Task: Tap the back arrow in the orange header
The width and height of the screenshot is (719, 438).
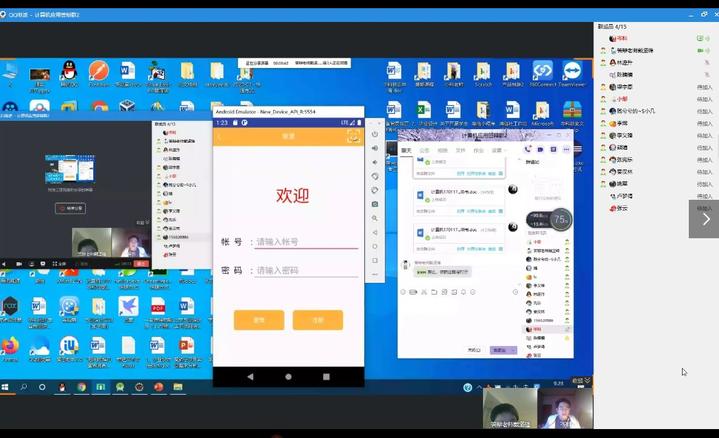Action: click(221, 136)
